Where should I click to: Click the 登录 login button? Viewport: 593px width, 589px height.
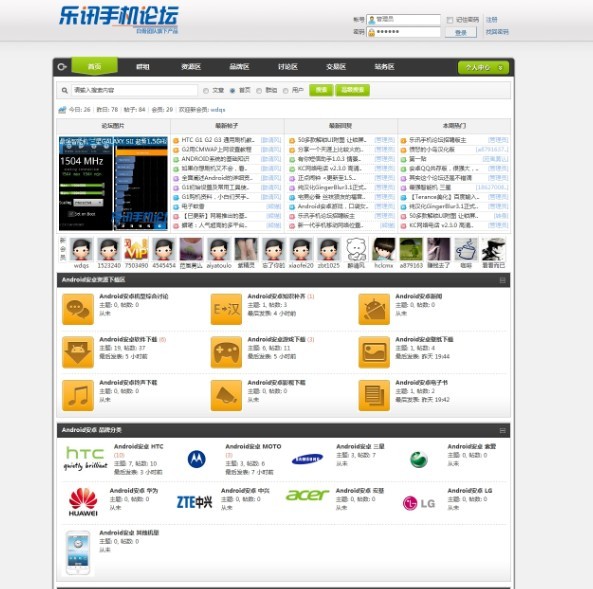(x=460, y=33)
